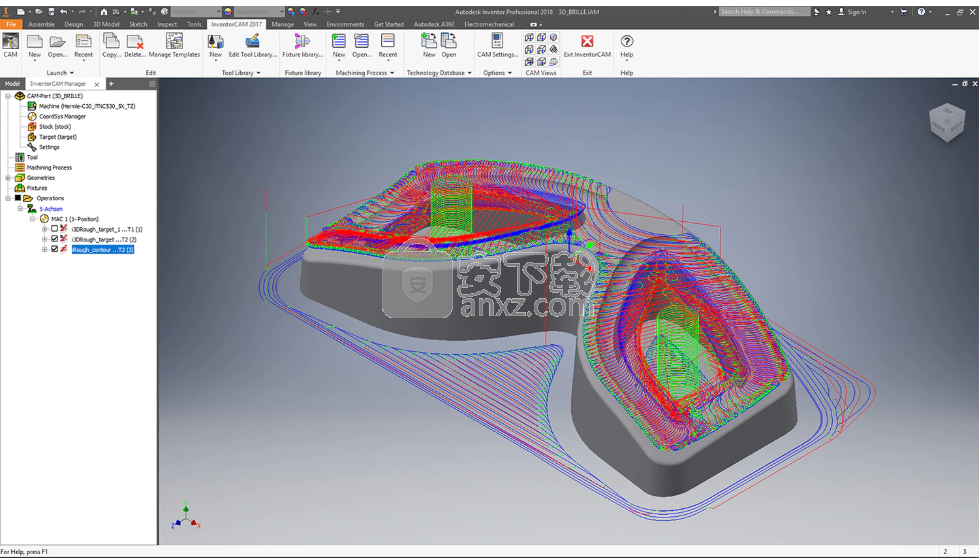Screen dimensions: 980x559
Task: Click Open in the Launch panel
Action: [x=57, y=46]
